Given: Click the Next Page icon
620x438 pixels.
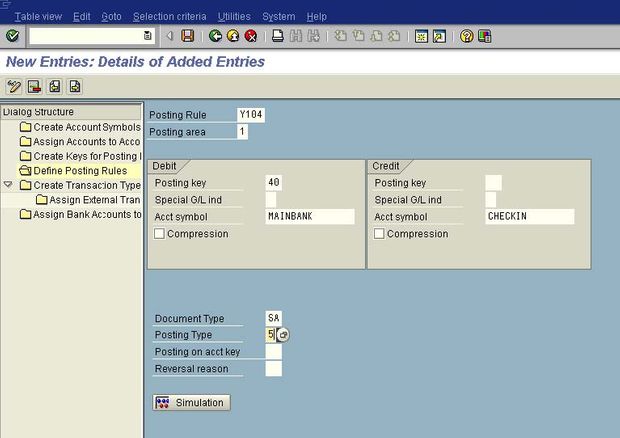Looking at the screenshot, I should [376, 36].
